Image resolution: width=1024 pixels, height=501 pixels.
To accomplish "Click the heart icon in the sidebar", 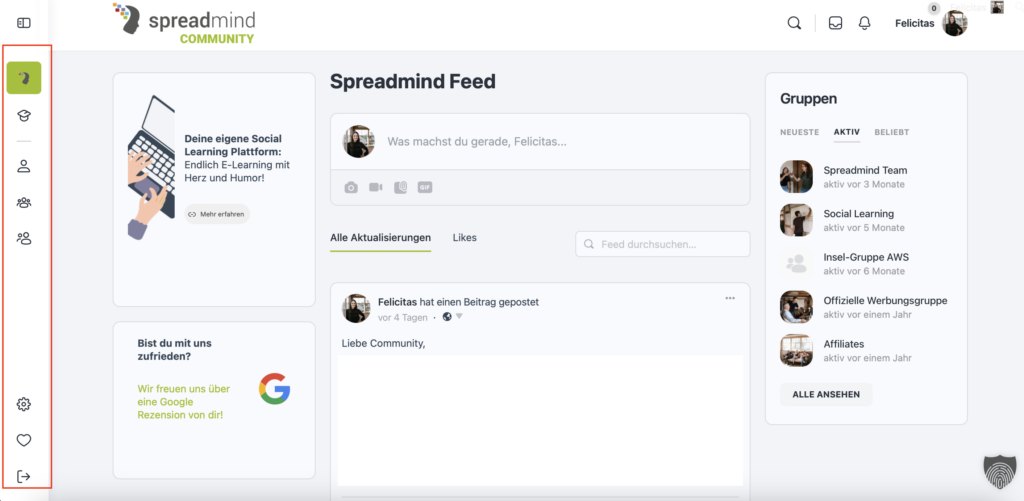I will tap(24, 440).
